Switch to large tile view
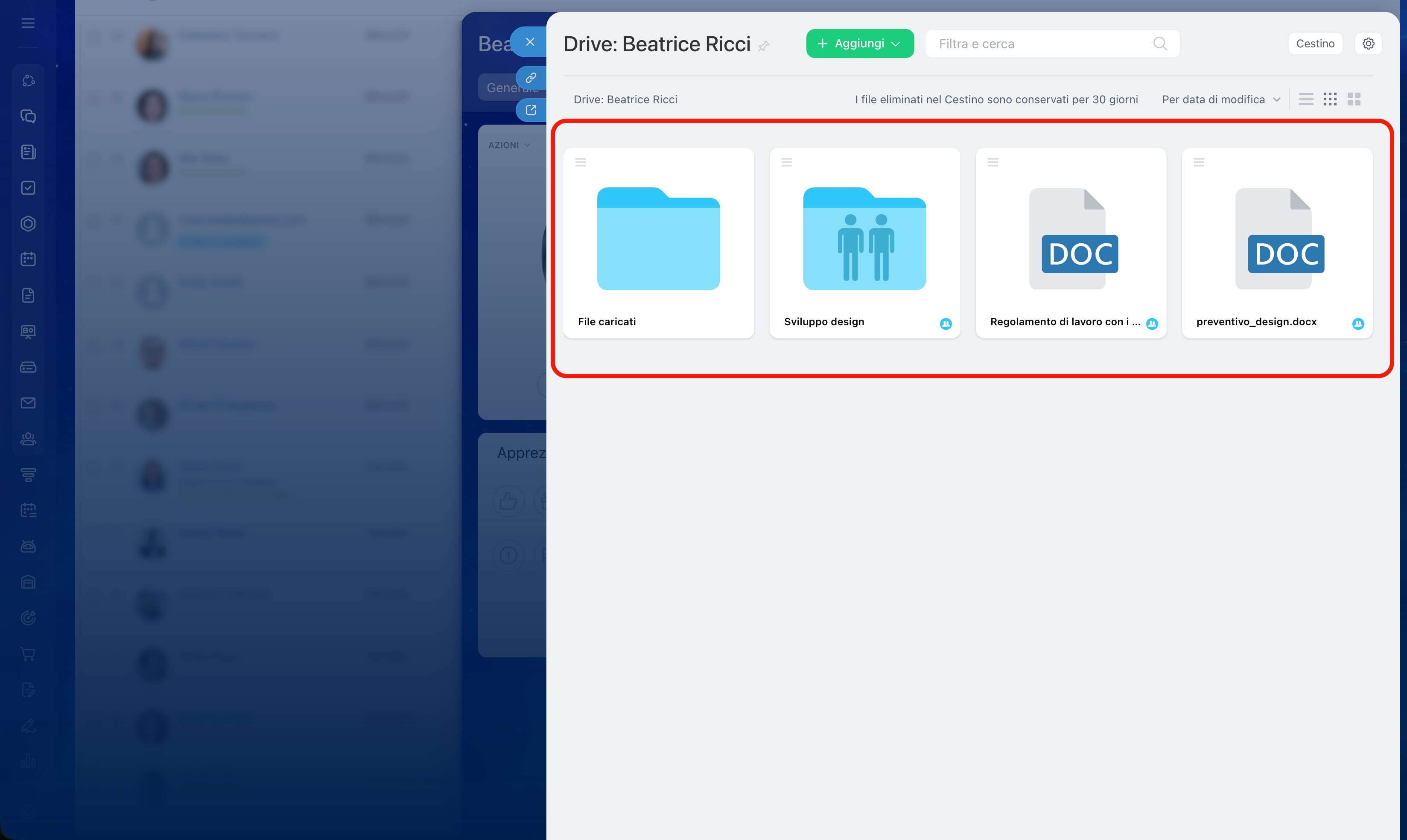This screenshot has width=1407, height=840. (1353, 99)
